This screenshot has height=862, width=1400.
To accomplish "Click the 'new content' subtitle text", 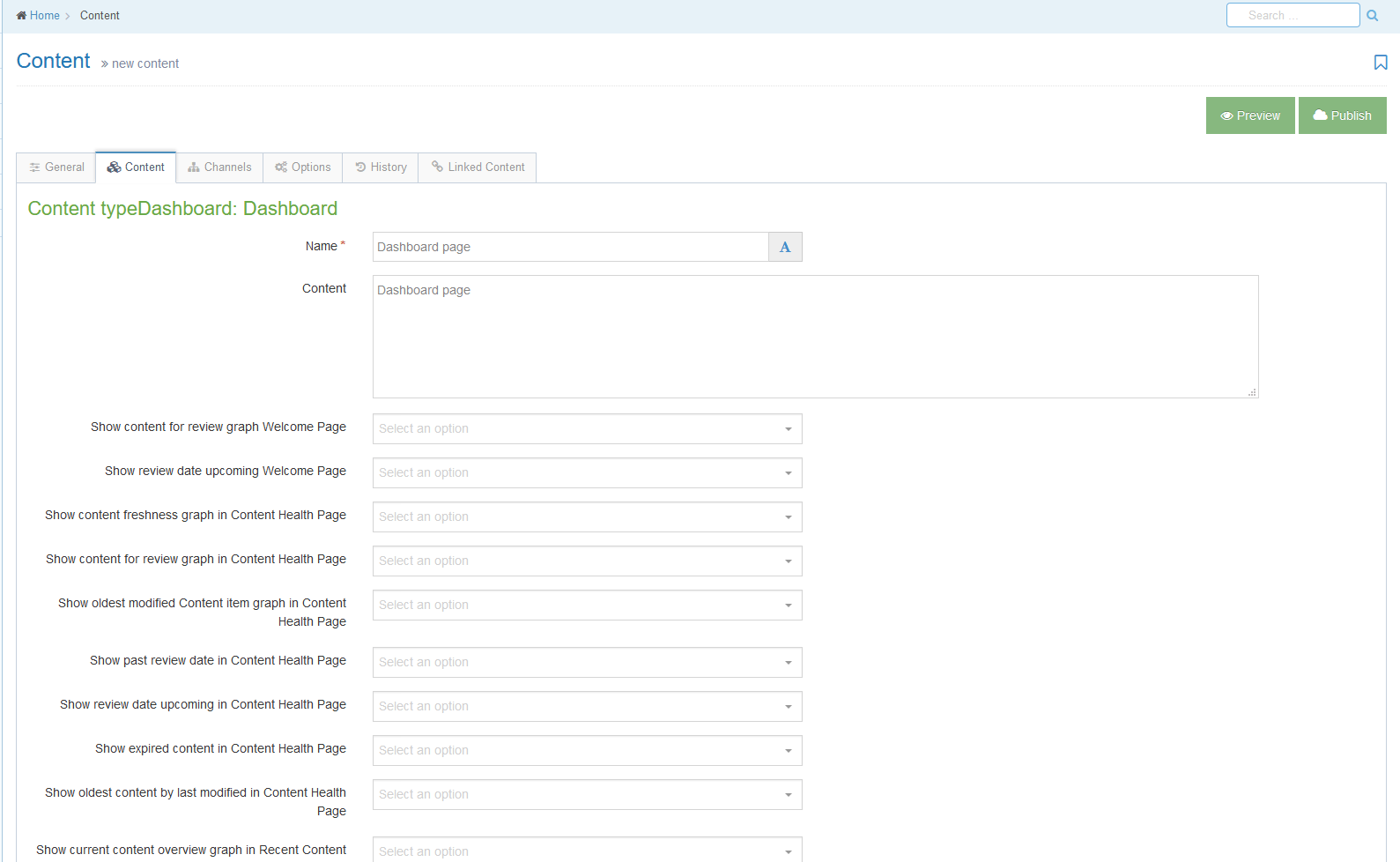I will click(144, 63).
